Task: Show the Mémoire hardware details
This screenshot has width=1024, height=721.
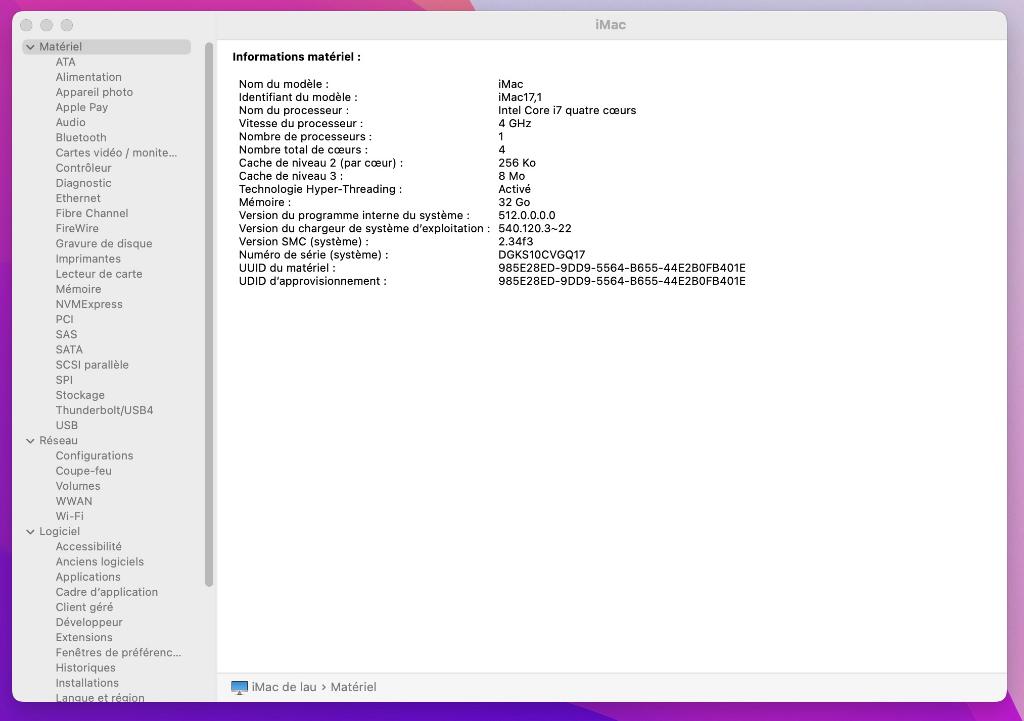Action: pyautogui.click(x=78, y=289)
